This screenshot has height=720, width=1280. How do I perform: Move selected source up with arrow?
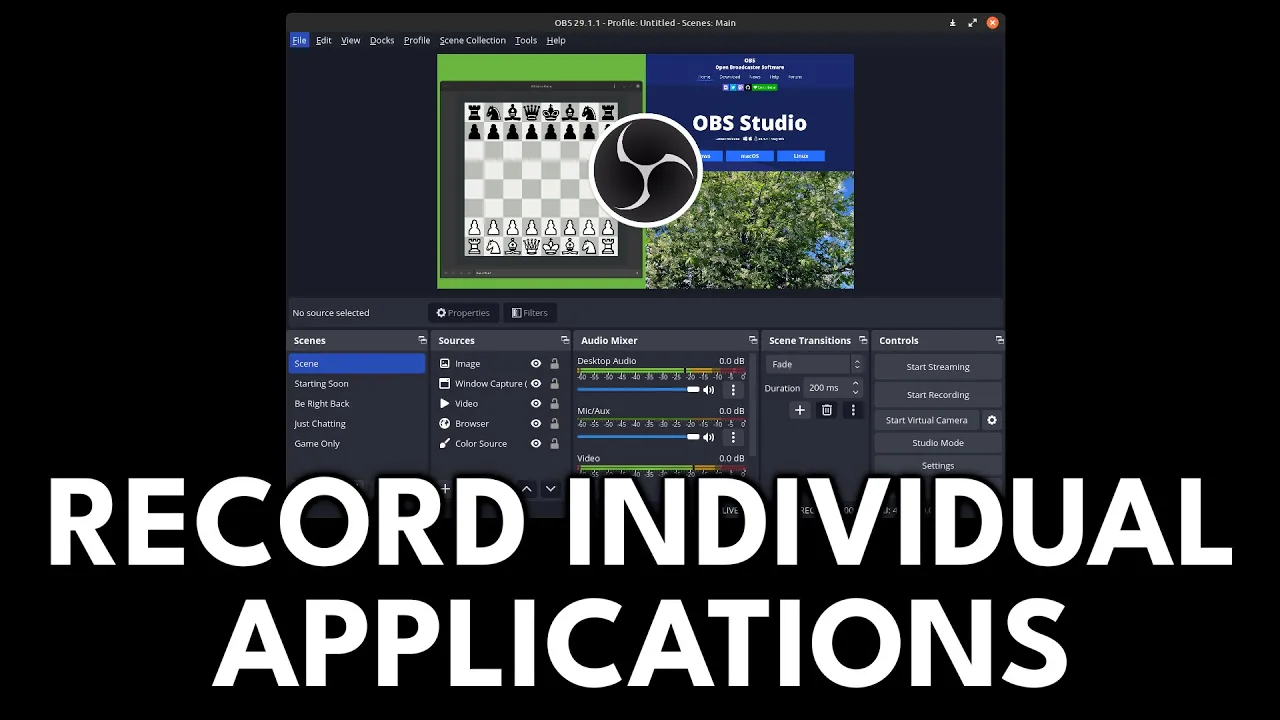[x=527, y=489]
